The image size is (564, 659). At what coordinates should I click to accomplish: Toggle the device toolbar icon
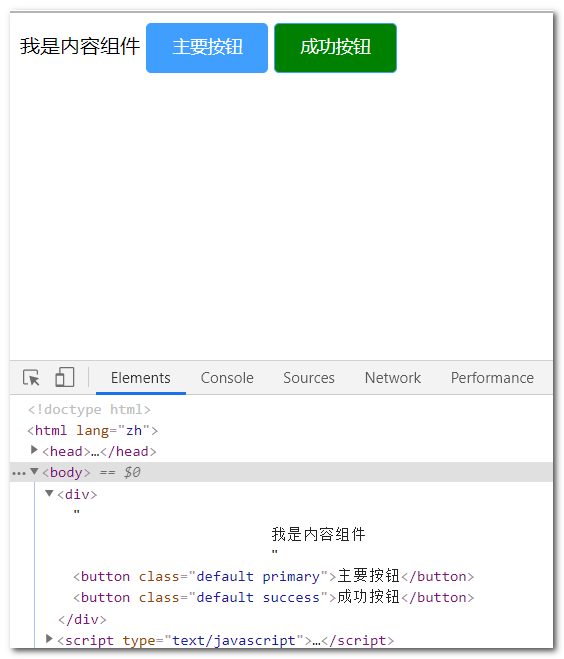coord(64,377)
